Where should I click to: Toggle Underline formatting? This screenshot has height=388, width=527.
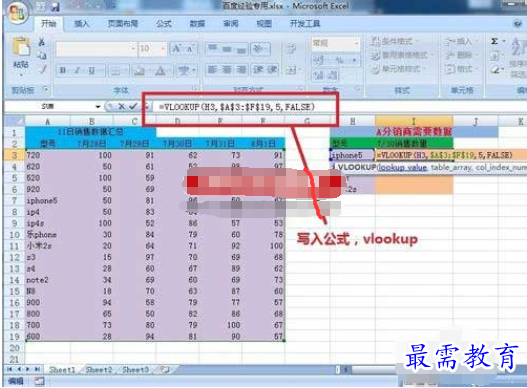click(x=91, y=71)
